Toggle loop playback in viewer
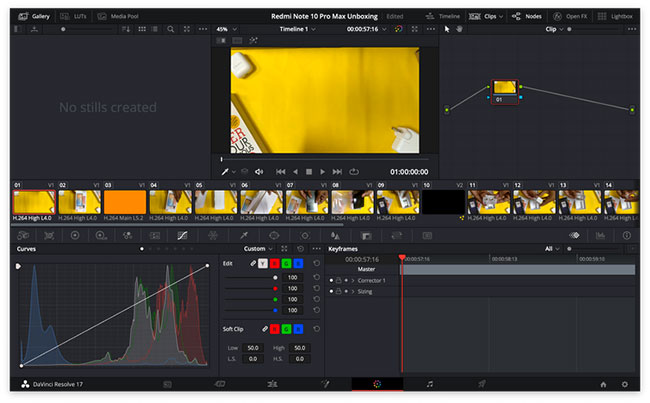 (x=354, y=172)
